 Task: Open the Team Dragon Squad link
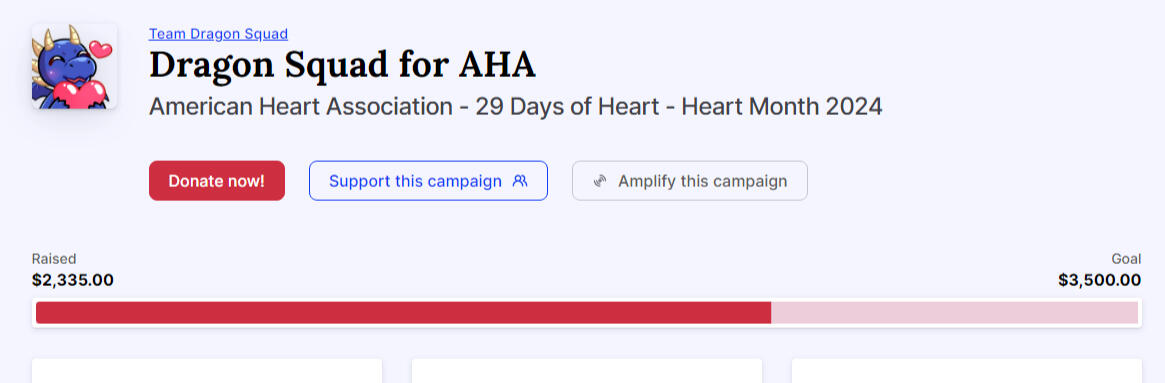[x=218, y=33]
